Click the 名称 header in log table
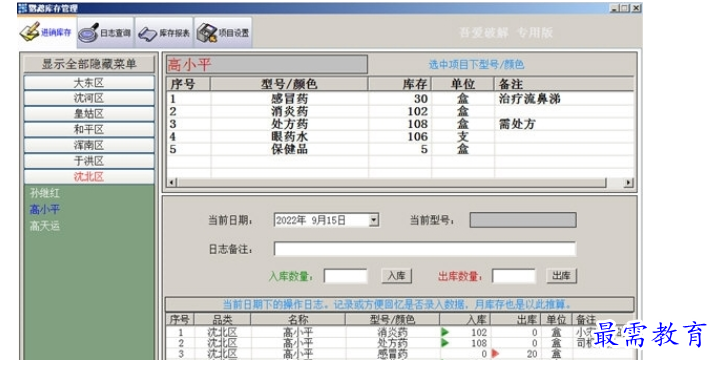The image size is (715, 366). 298,320
